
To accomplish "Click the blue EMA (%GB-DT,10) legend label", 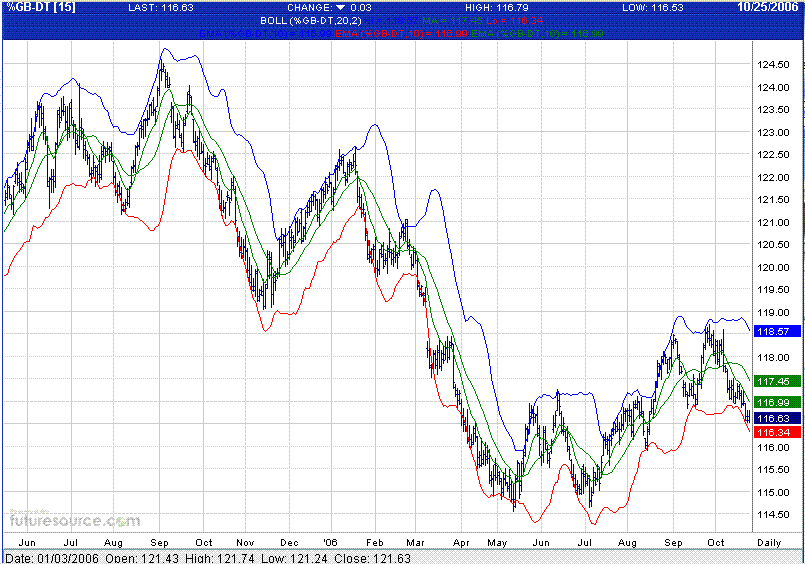I will pyautogui.click(x=265, y=34).
